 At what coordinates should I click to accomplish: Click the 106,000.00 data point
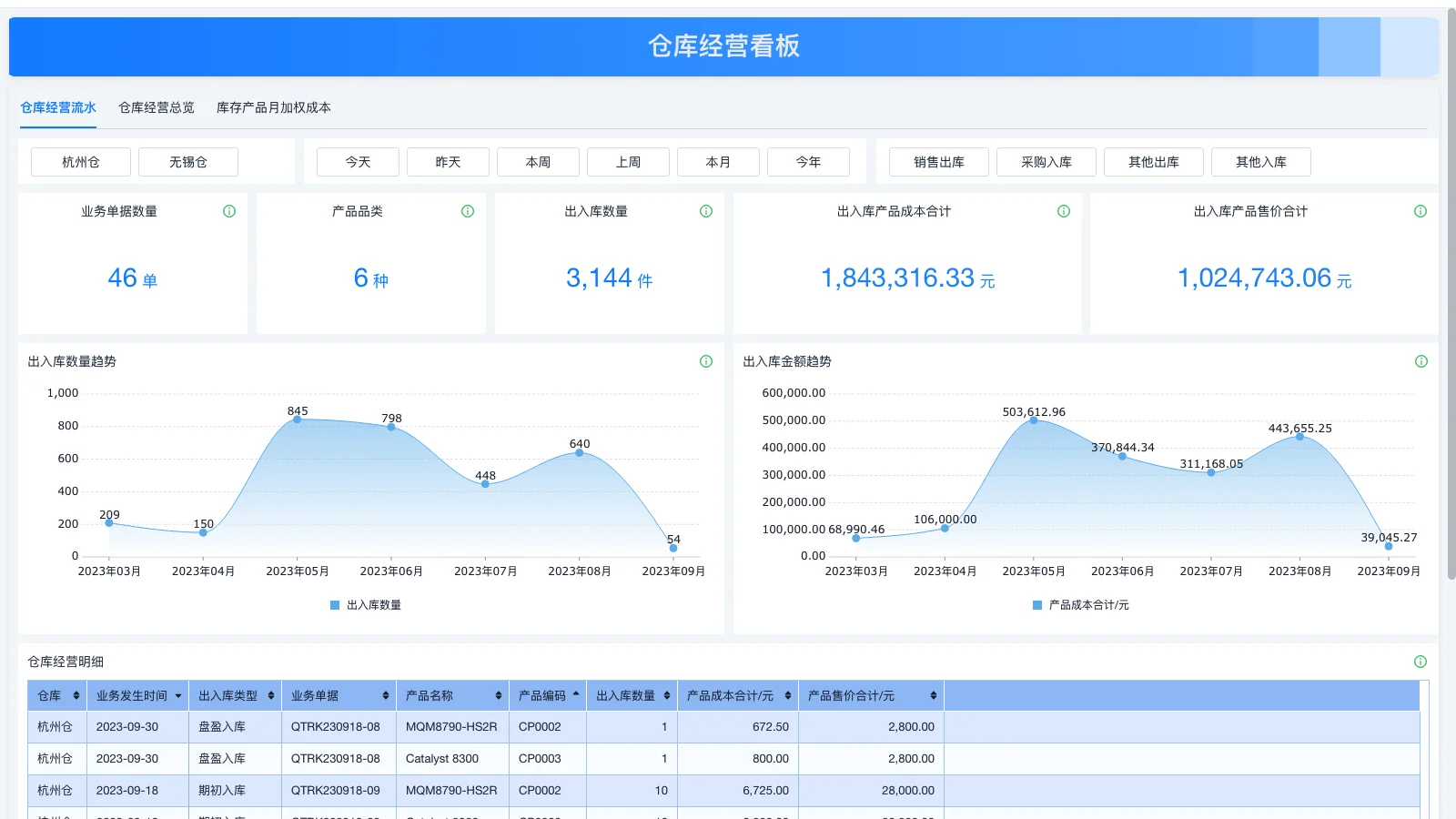click(945, 528)
